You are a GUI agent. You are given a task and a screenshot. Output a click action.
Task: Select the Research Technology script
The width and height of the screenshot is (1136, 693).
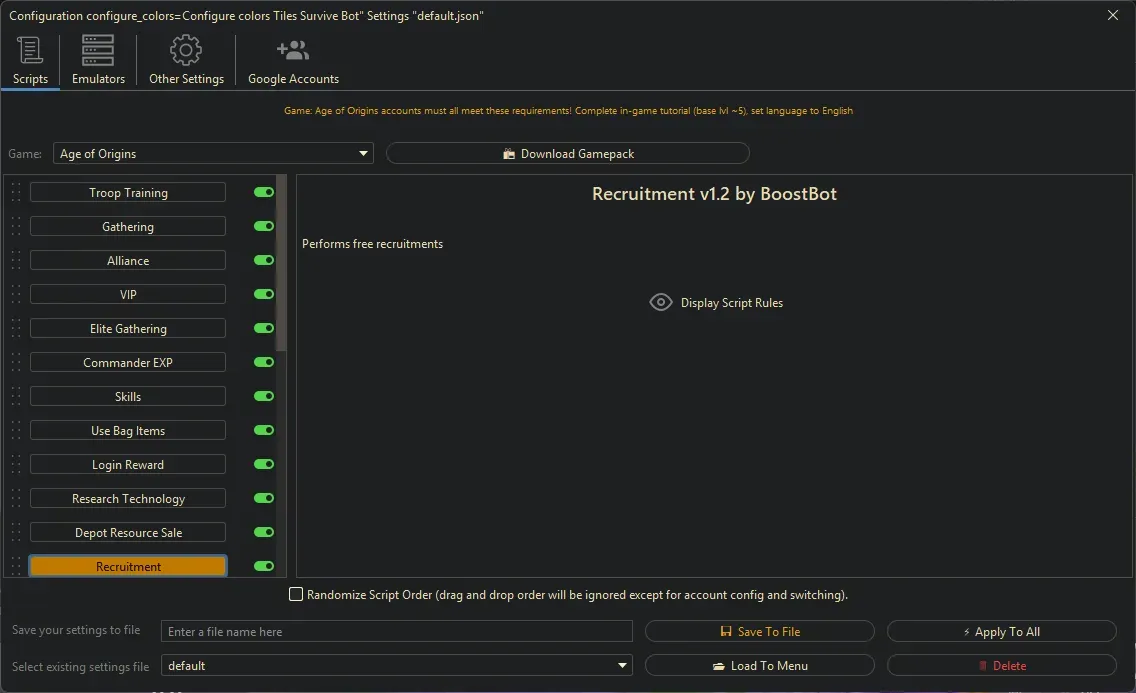128,498
